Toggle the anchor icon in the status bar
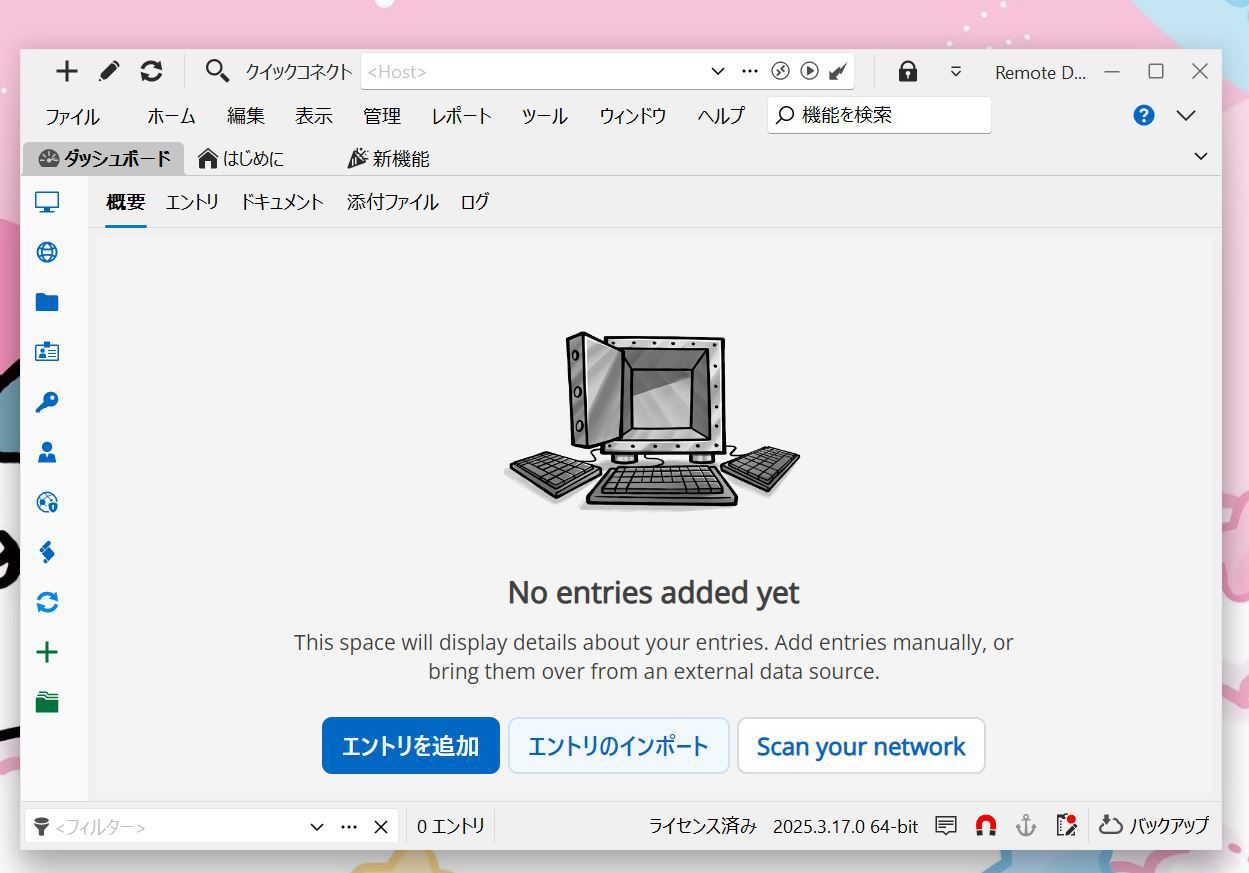Screen dimensions: 1249x873 click(1026, 825)
